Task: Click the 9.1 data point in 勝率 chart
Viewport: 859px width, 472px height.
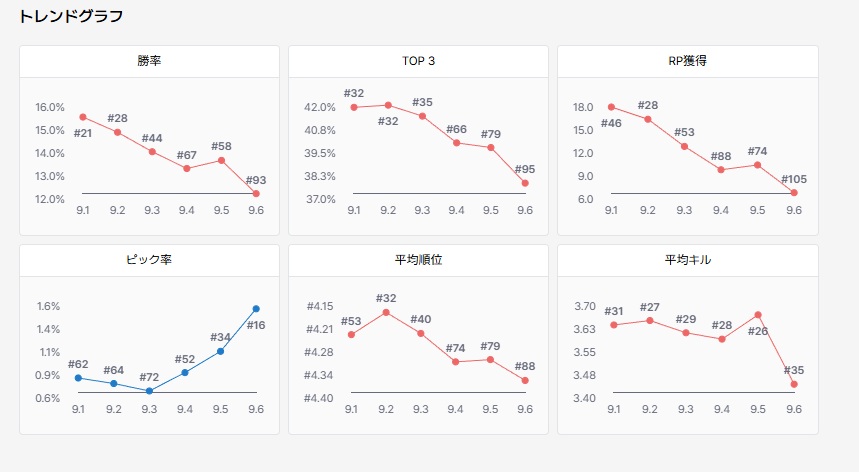Action: [83, 117]
